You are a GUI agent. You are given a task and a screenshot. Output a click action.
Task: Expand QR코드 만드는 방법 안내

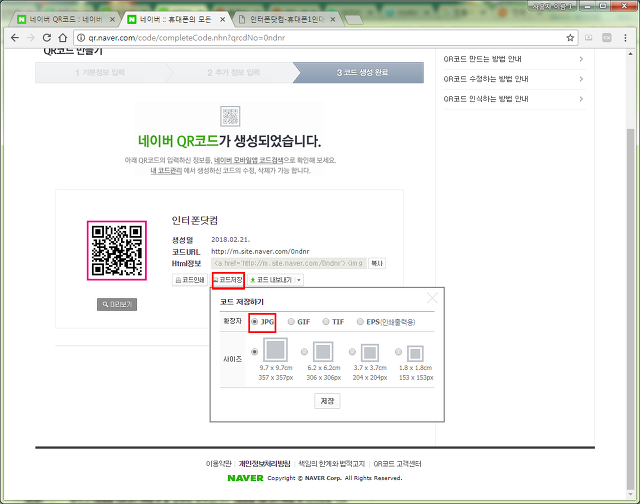click(x=514, y=59)
